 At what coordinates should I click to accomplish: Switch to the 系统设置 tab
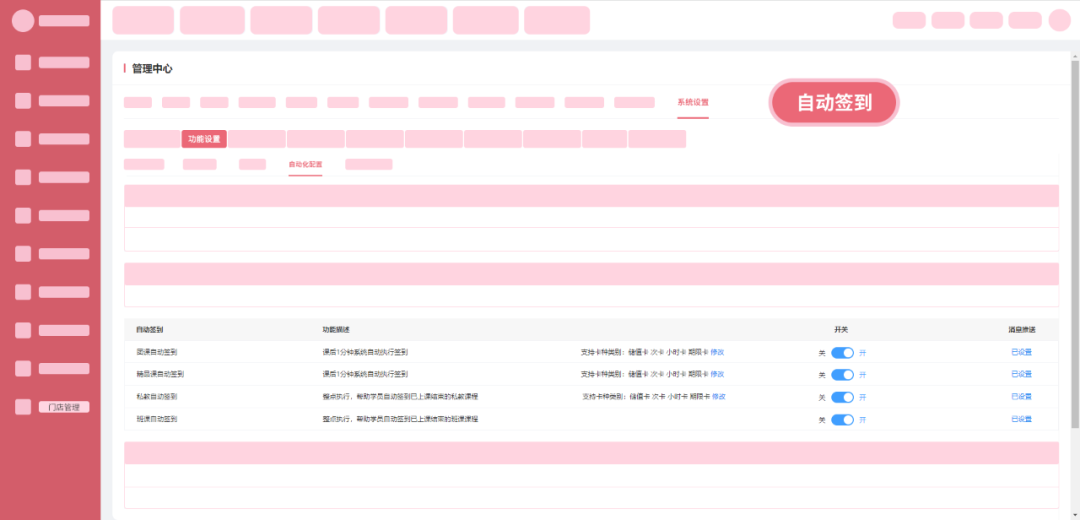692,103
